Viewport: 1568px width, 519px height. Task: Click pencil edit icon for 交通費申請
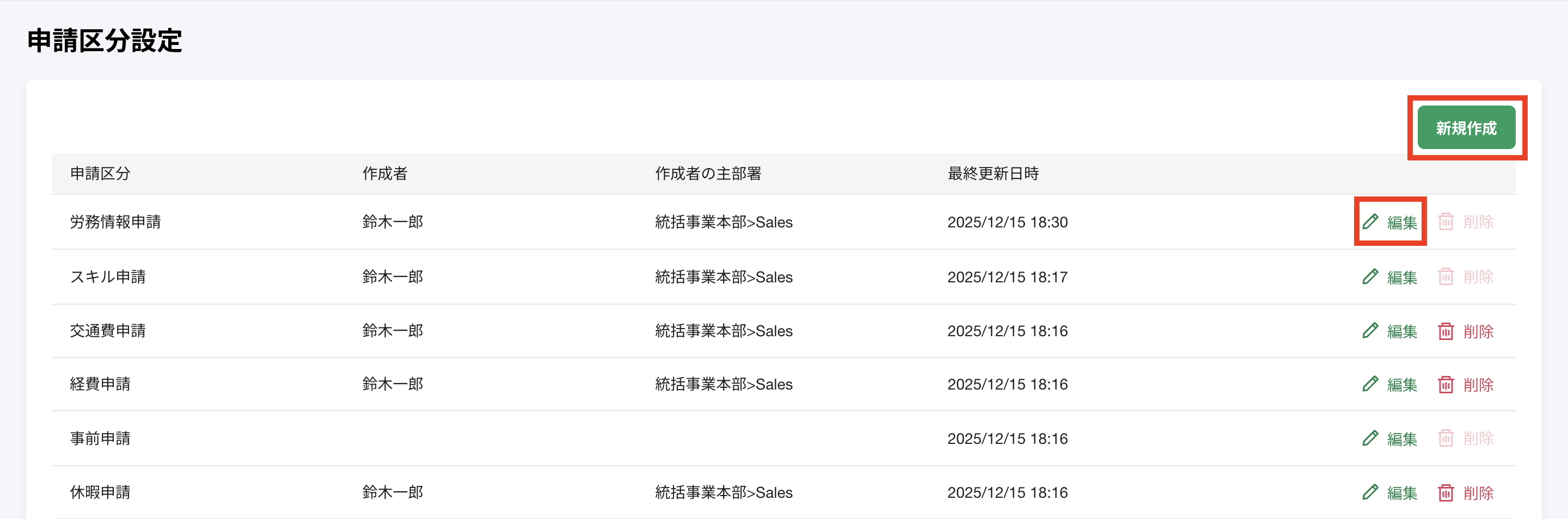pos(1370,331)
